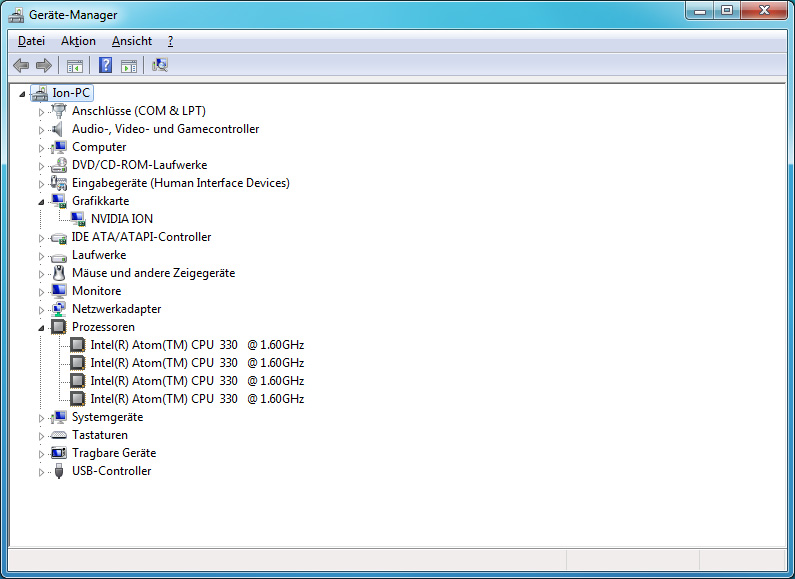Click the Geräte-Manager title bar icon
795x579 pixels.
tap(16, 15)
